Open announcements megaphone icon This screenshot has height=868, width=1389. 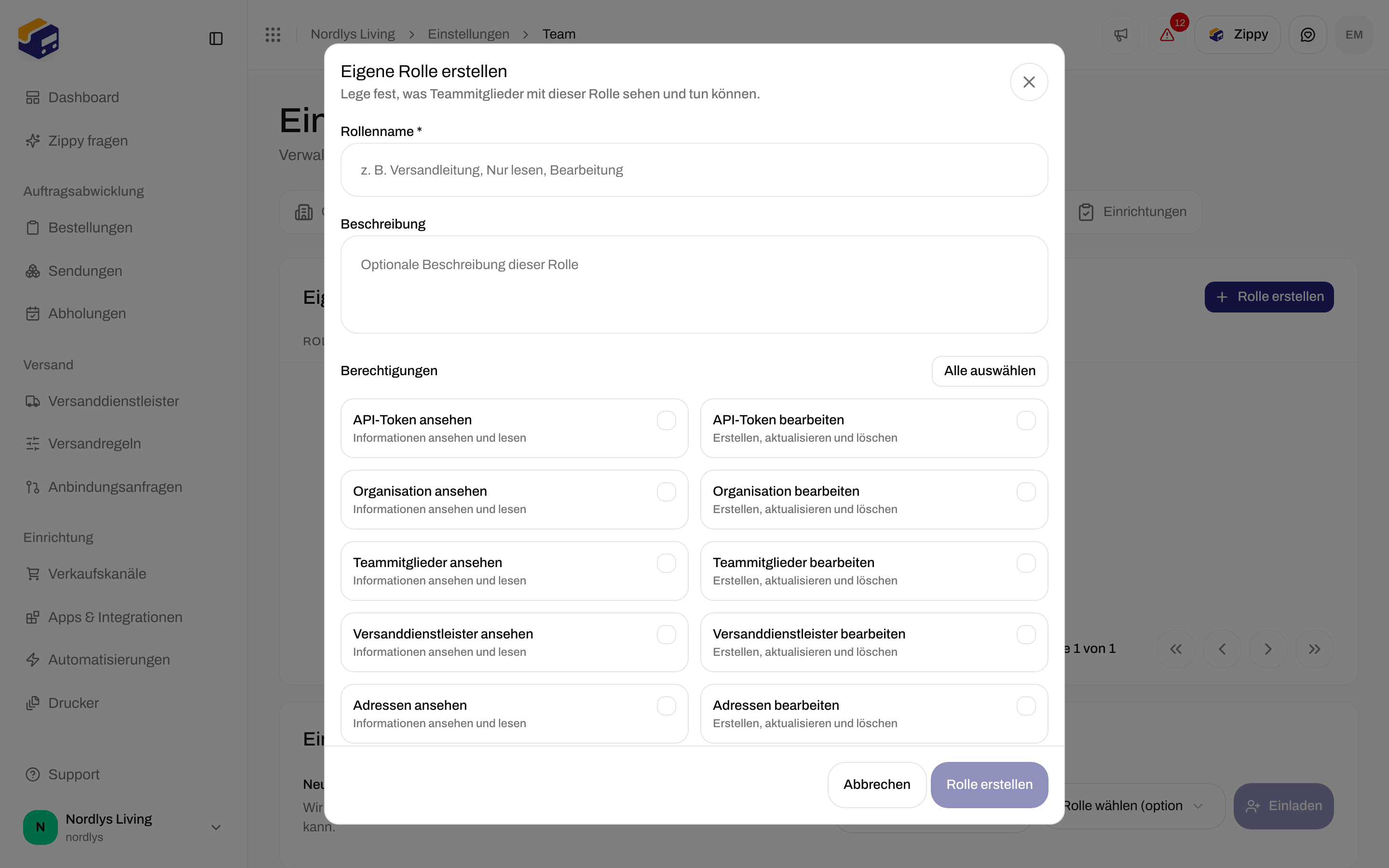1120,34
